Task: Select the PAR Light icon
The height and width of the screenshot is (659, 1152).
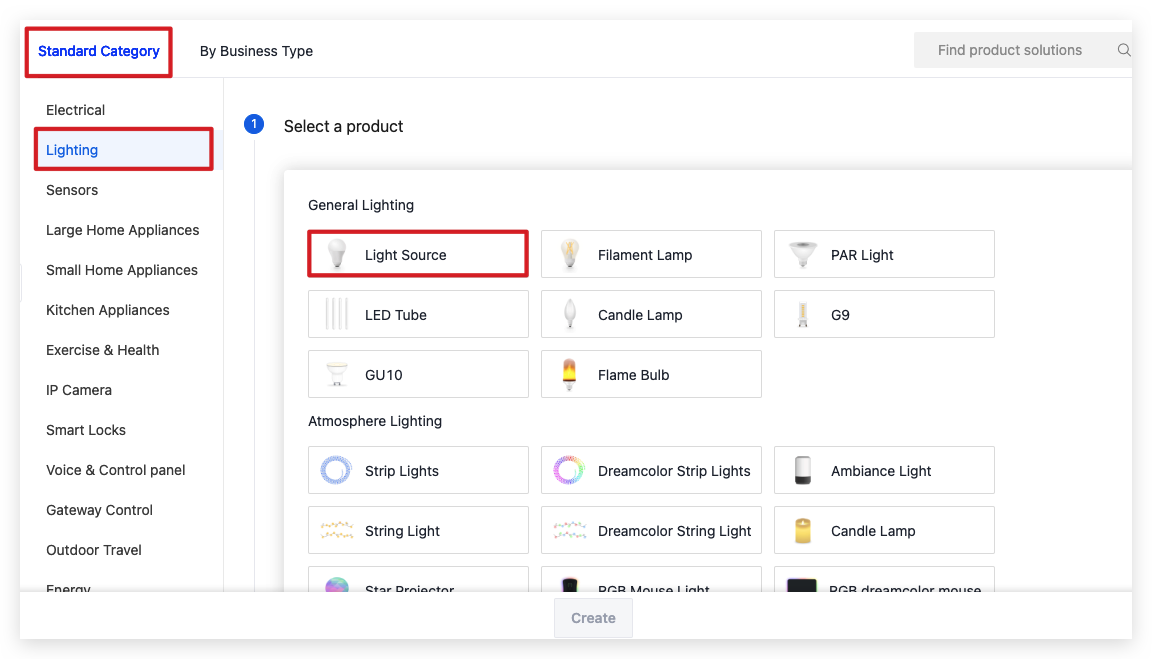Action: 802,254
